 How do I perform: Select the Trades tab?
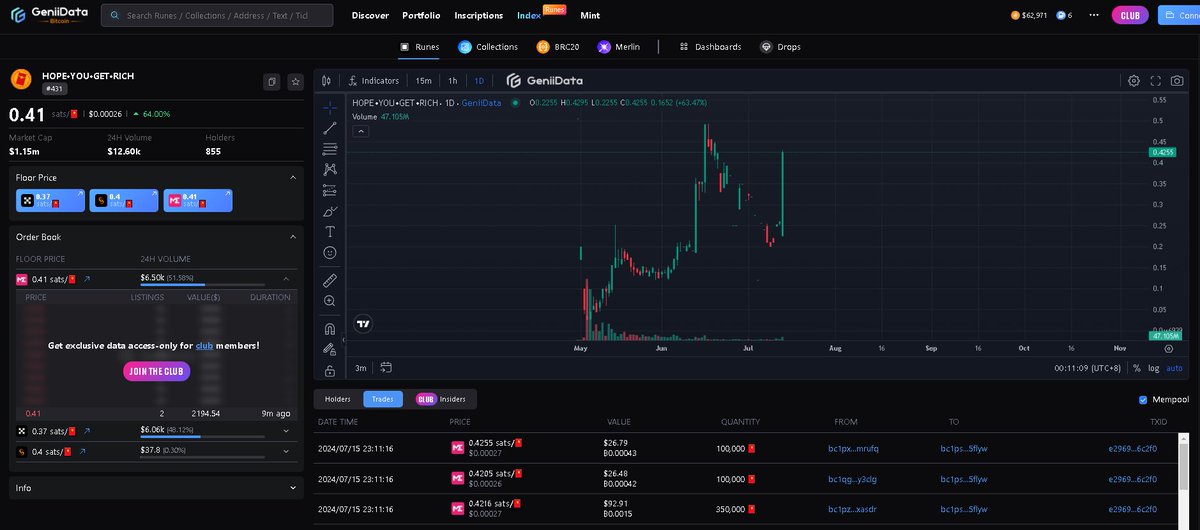click(382, 399)
